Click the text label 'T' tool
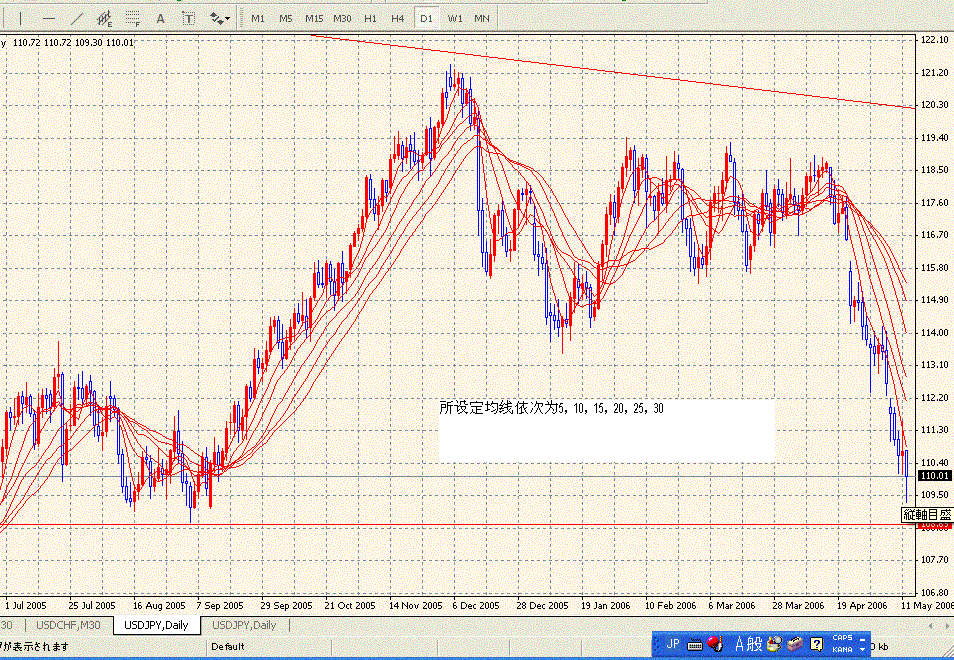The width and height of the screenshot is (954, 660). 188,18
